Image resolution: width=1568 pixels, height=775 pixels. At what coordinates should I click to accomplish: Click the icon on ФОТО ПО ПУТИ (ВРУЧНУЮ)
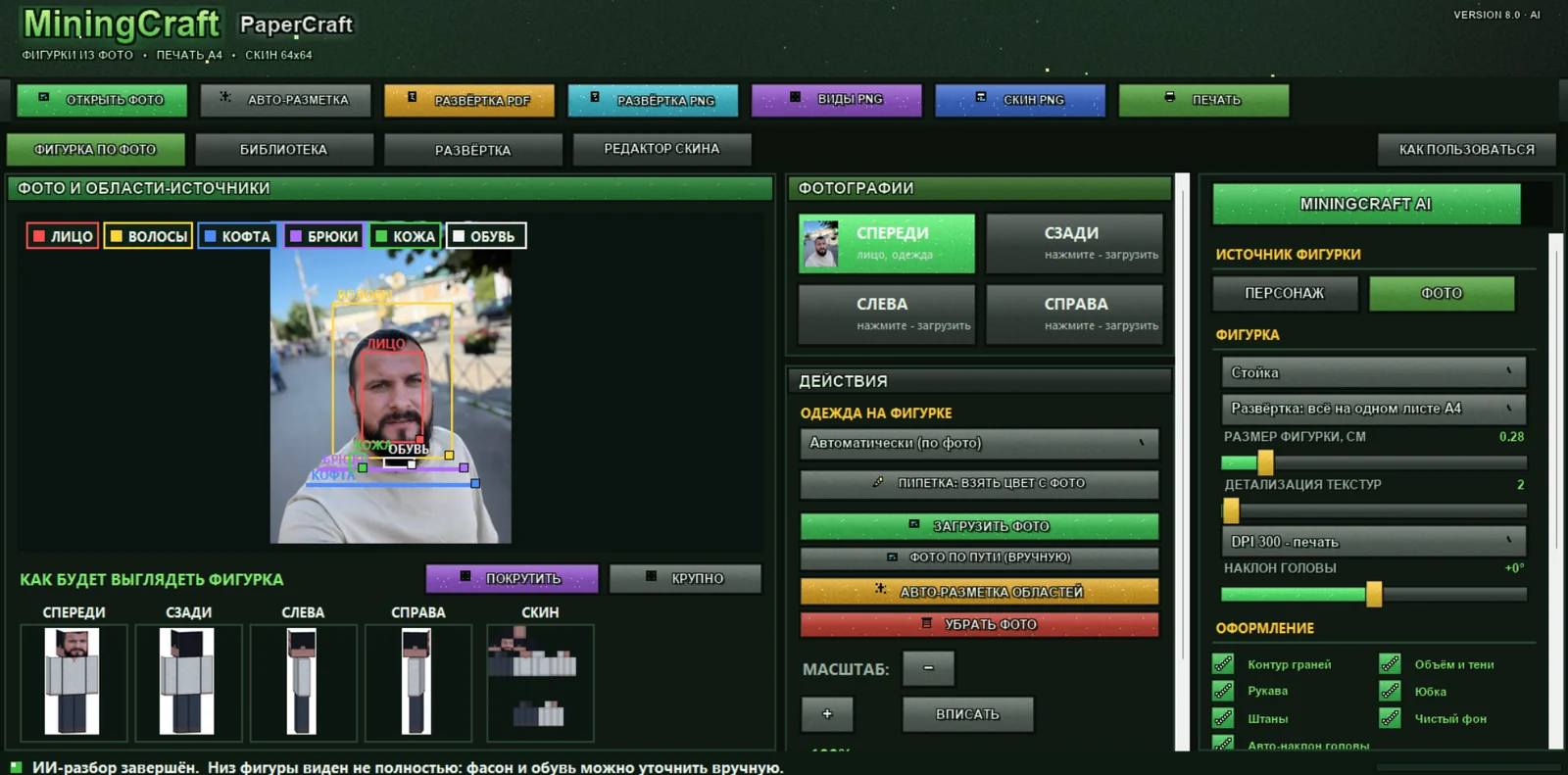coord(892,557)
